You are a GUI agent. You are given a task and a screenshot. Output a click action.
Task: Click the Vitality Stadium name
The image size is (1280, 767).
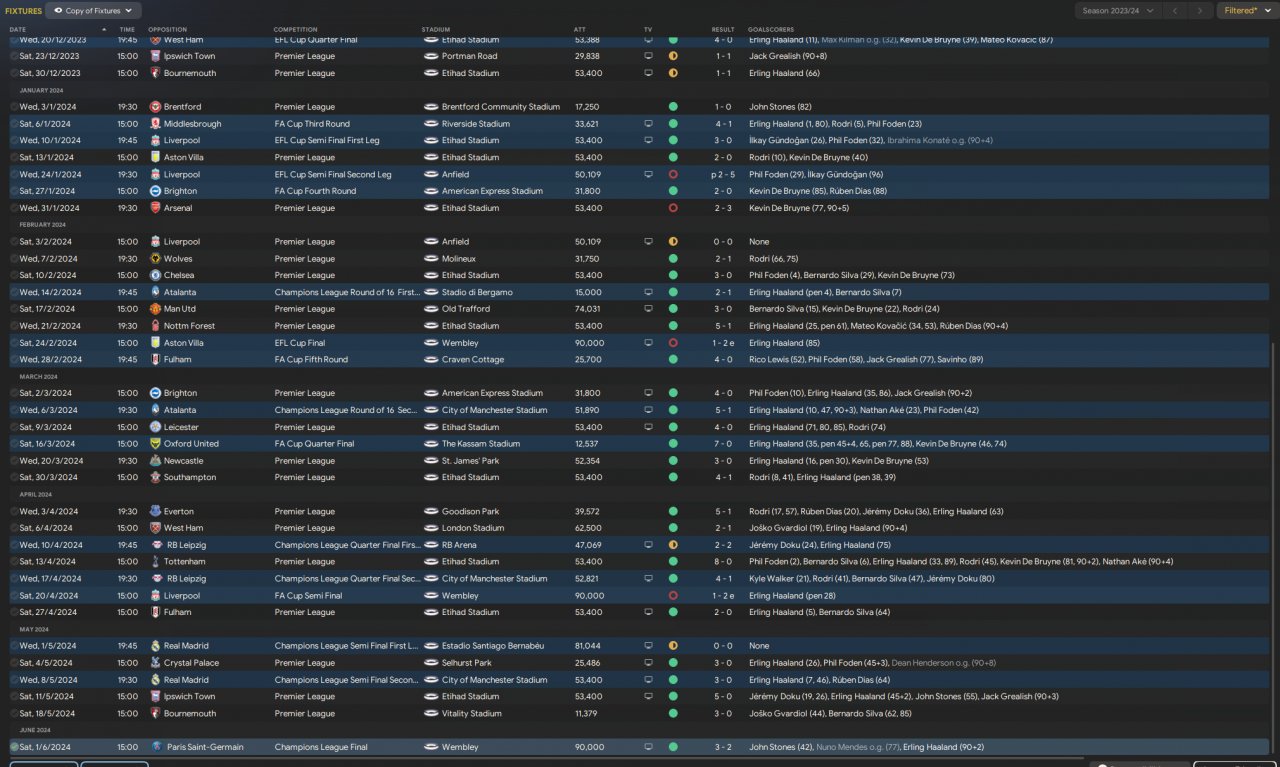click(471, 714)
